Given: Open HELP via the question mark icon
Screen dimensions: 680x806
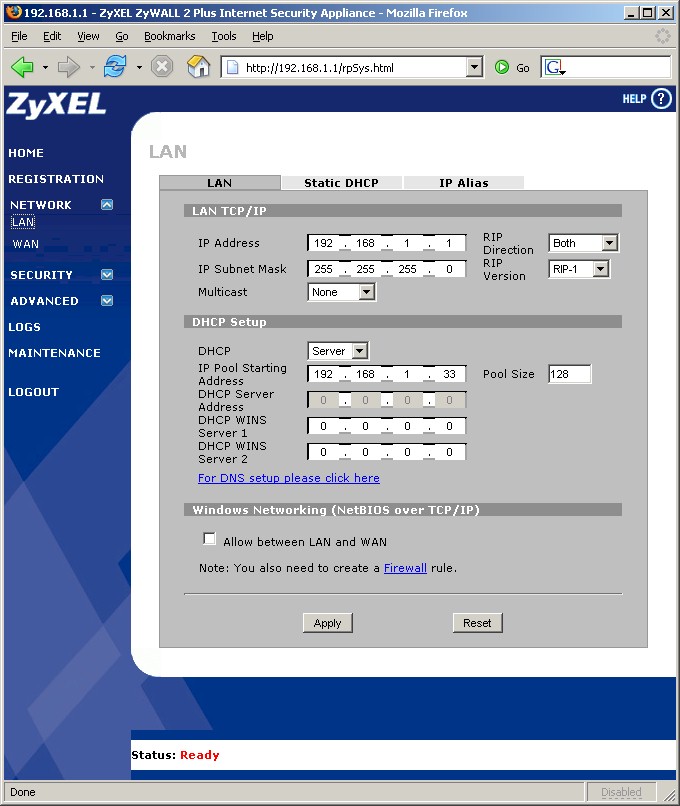Looking at the screenshot, I should [661, 99].
